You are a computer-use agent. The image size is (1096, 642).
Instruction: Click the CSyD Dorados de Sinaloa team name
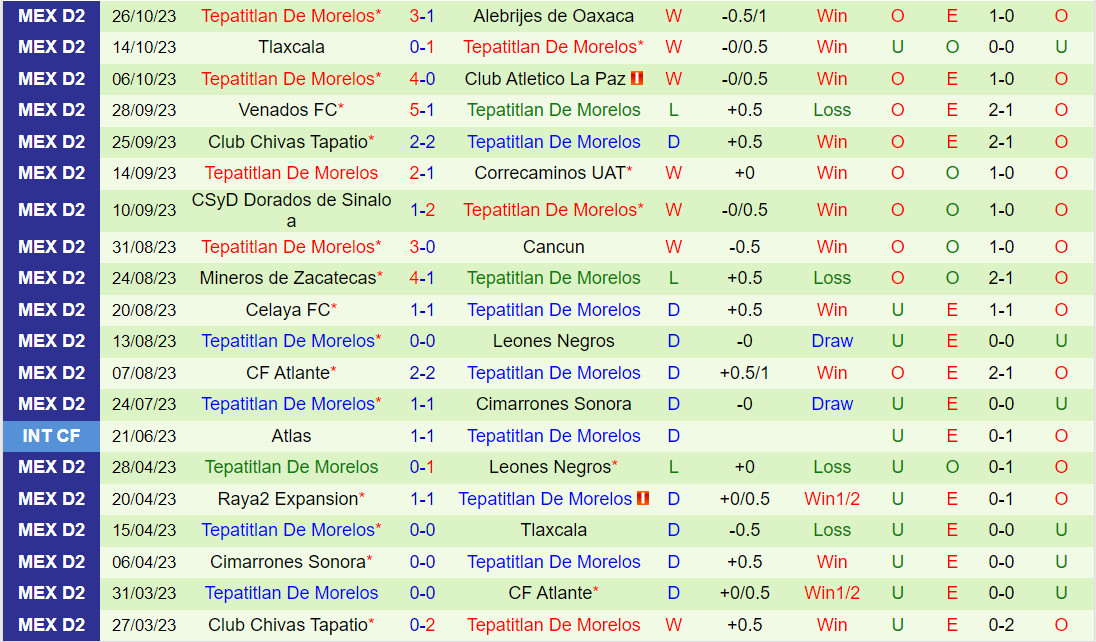point(291,210)
